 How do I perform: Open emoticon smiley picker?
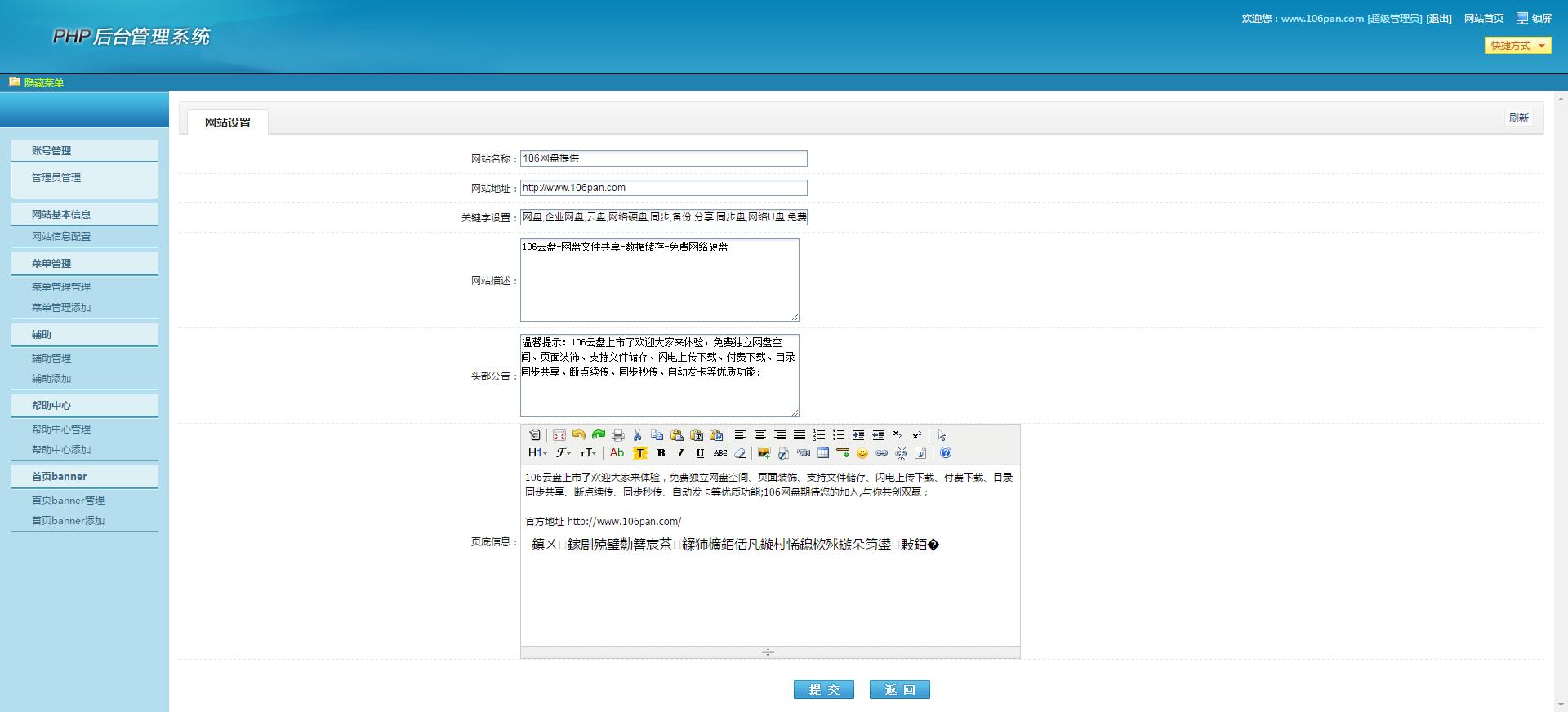pyautogui.click(x=862, y=453)
